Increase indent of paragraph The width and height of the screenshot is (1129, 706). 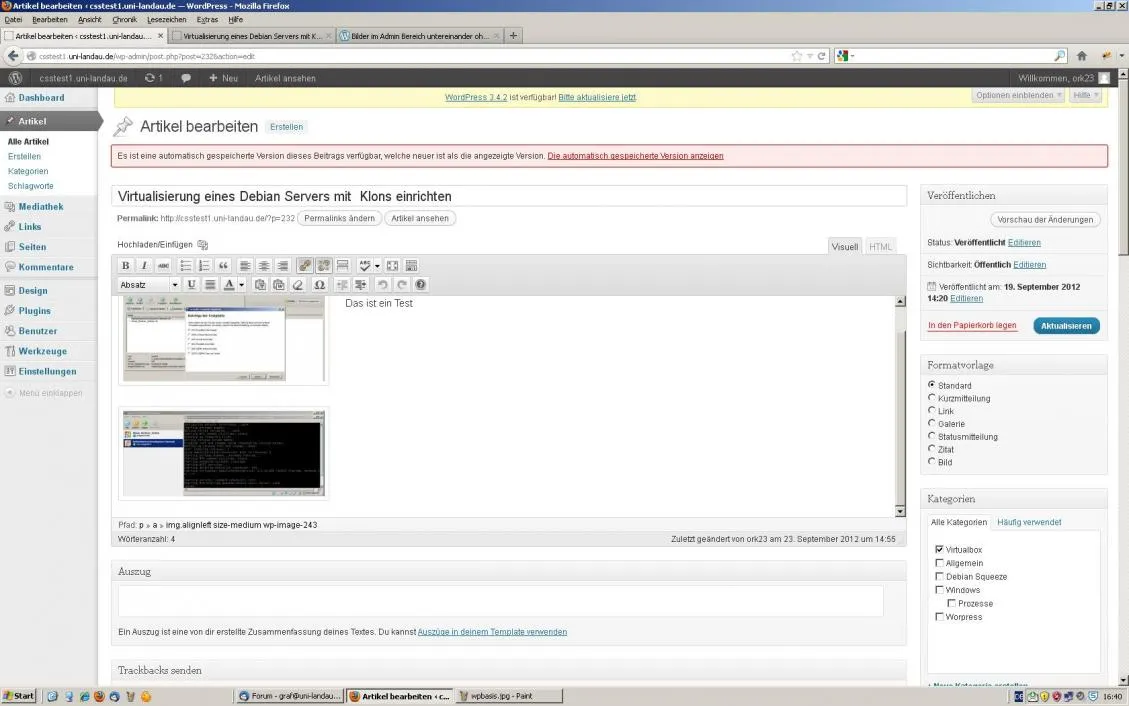click(361, 284)
